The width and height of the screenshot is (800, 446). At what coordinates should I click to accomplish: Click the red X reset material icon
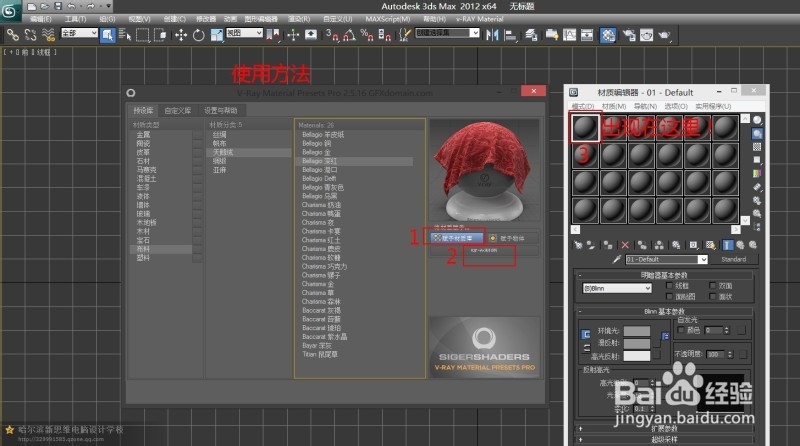pyautogui.click(x=626, y=244)
